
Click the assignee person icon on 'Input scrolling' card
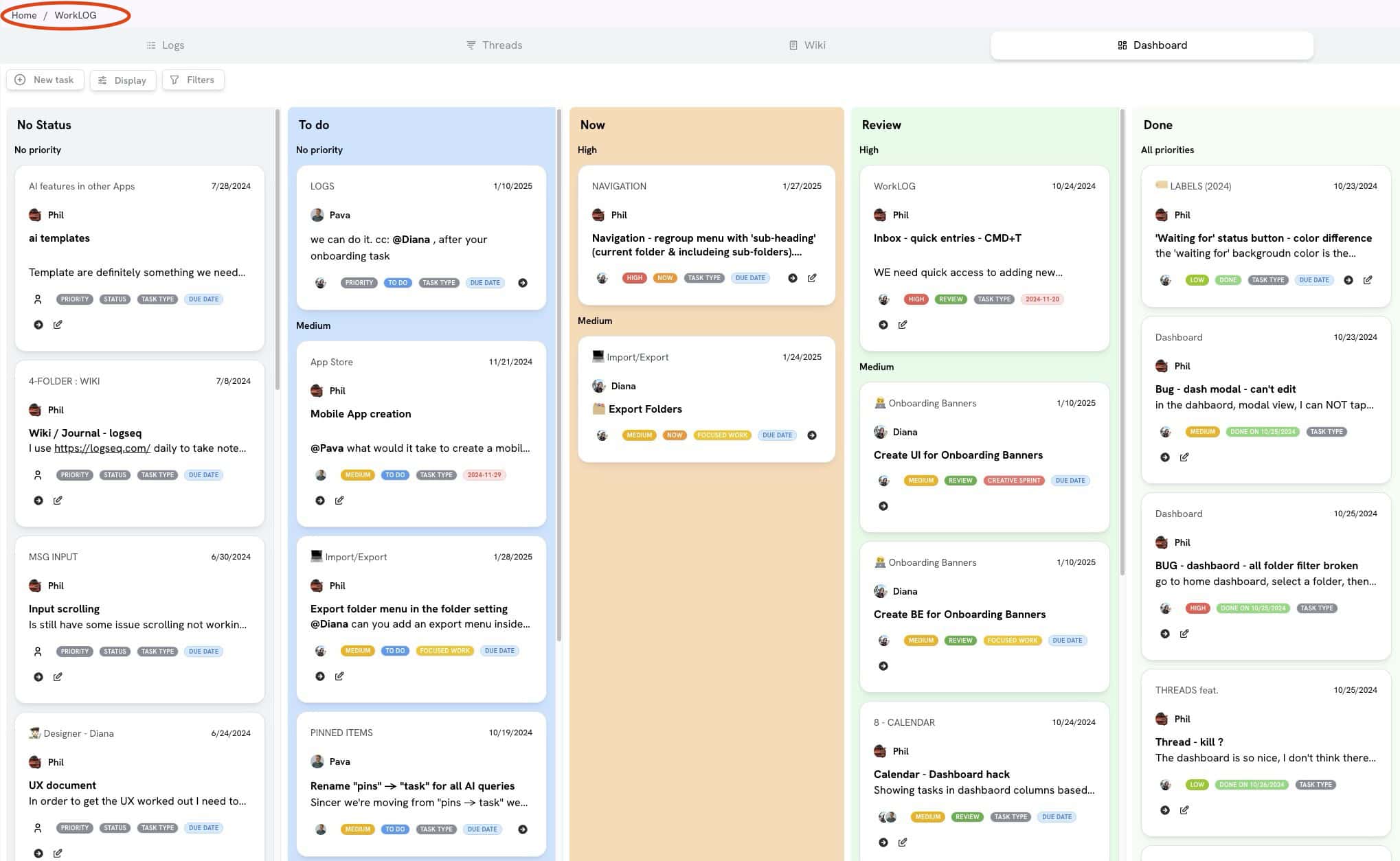click(x=38, y=651)
